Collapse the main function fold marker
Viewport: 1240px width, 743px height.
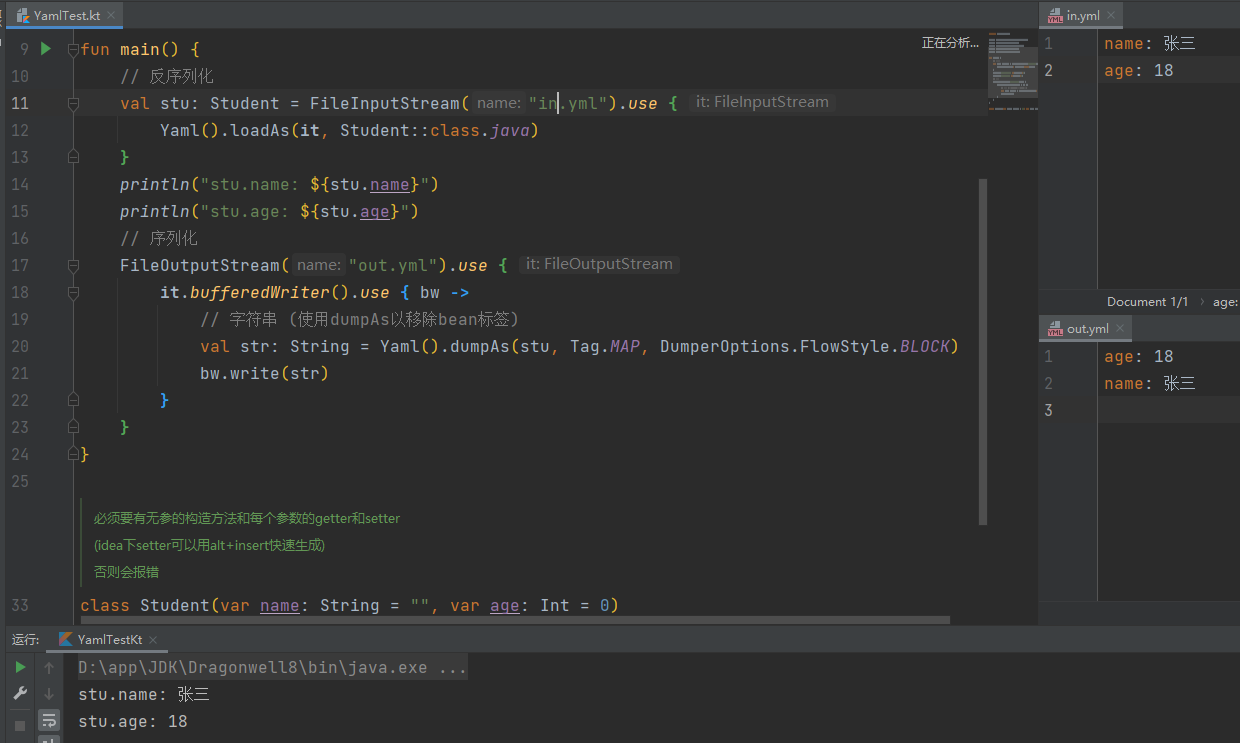(x=72, y=49)
